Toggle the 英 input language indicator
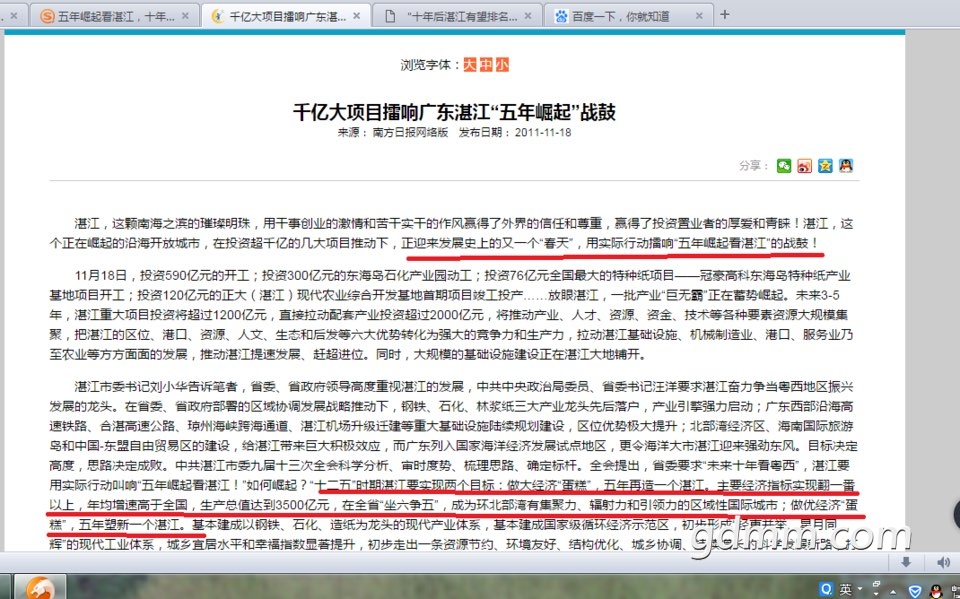 (845, 588)
